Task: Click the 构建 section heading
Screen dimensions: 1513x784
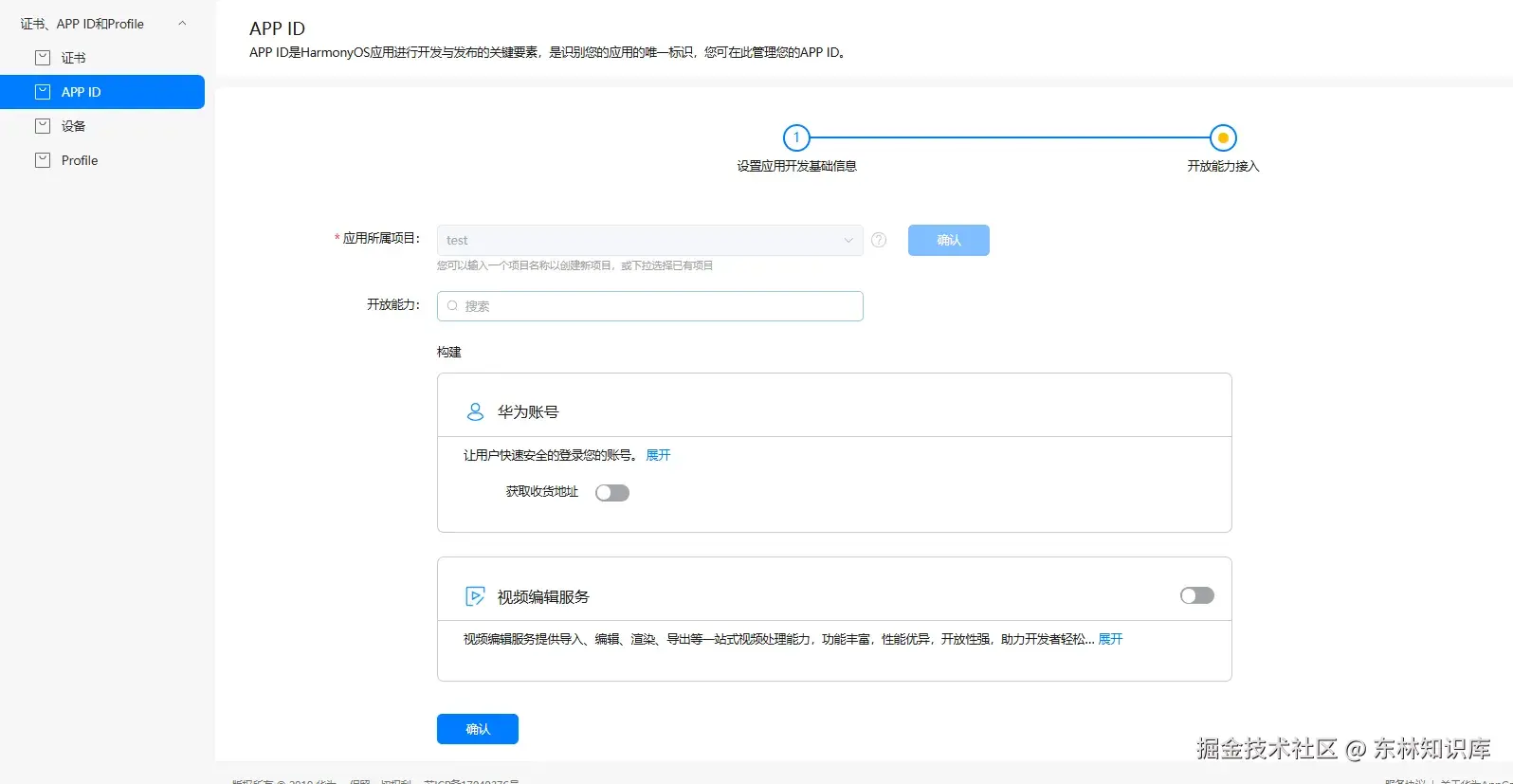Action: point(449,352)
